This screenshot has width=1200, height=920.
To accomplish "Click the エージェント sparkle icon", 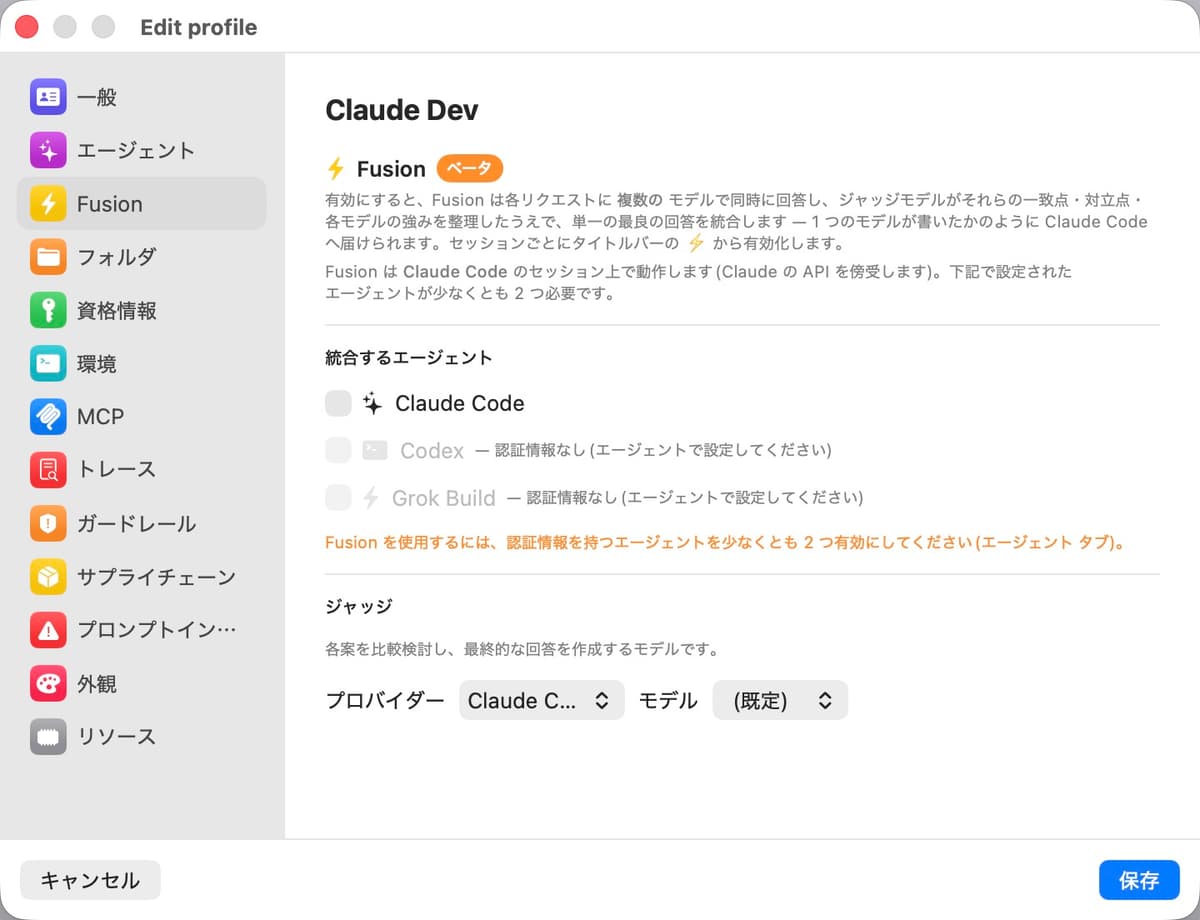I will pos(48,150).
